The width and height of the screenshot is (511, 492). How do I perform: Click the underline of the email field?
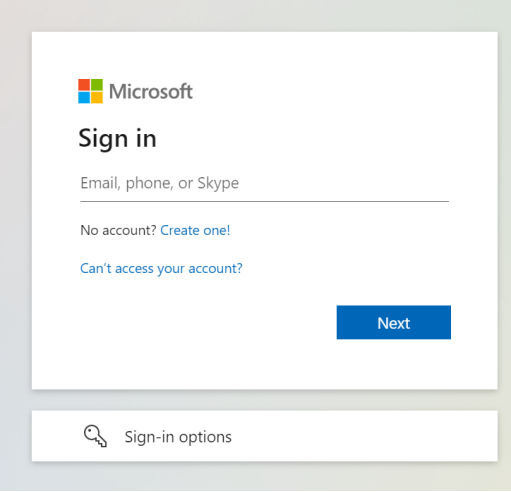click(x=264, y=201)
